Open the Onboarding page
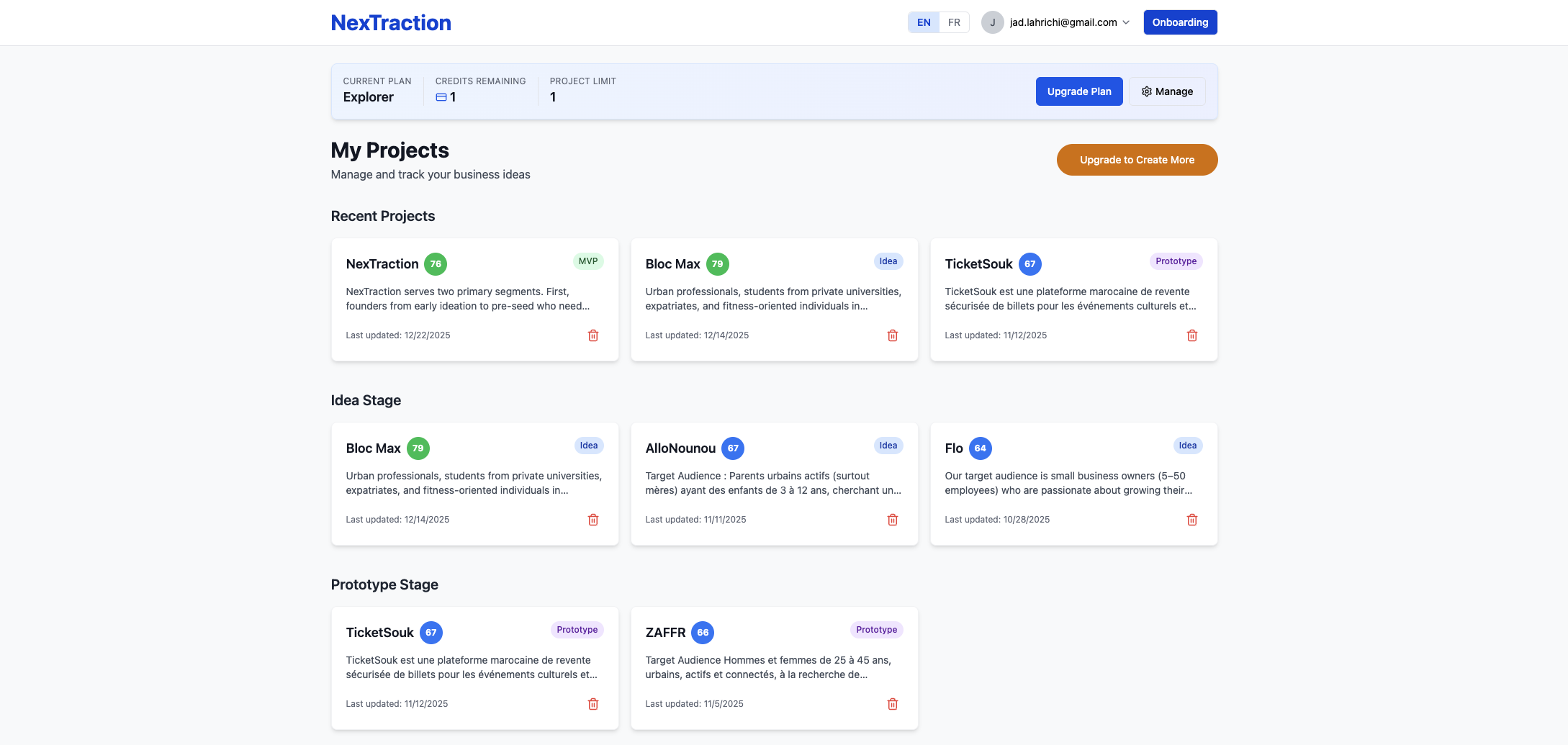 coord(1180,22)
